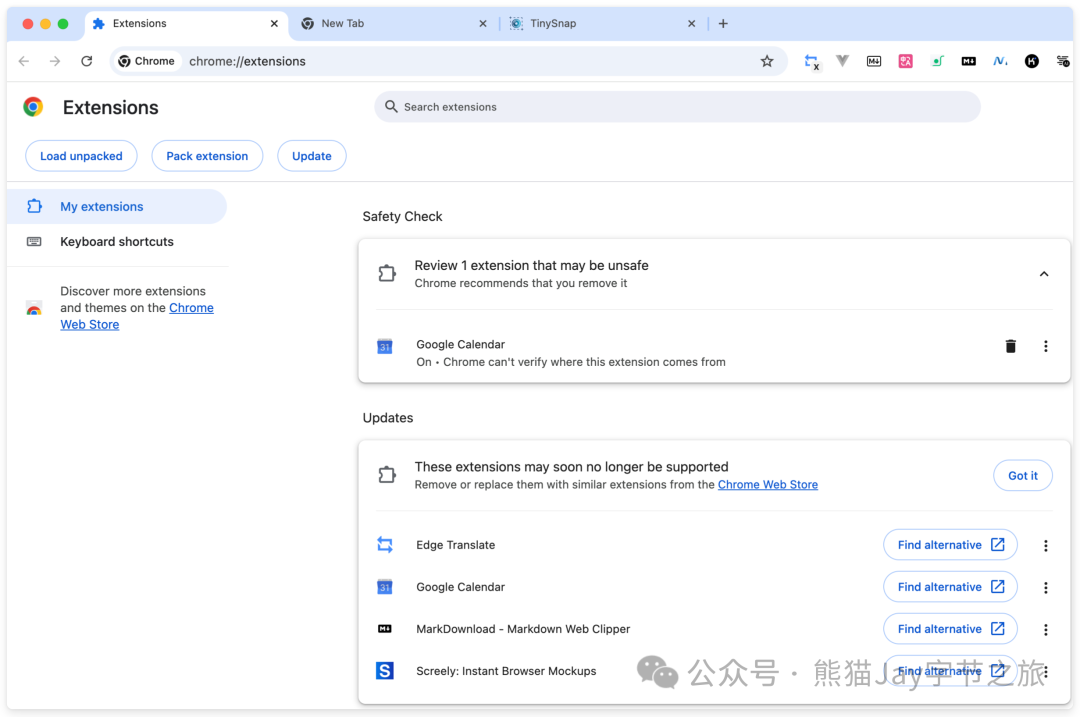Click the Screely S icon in Updates list
1080x717 pixels.
385,670
